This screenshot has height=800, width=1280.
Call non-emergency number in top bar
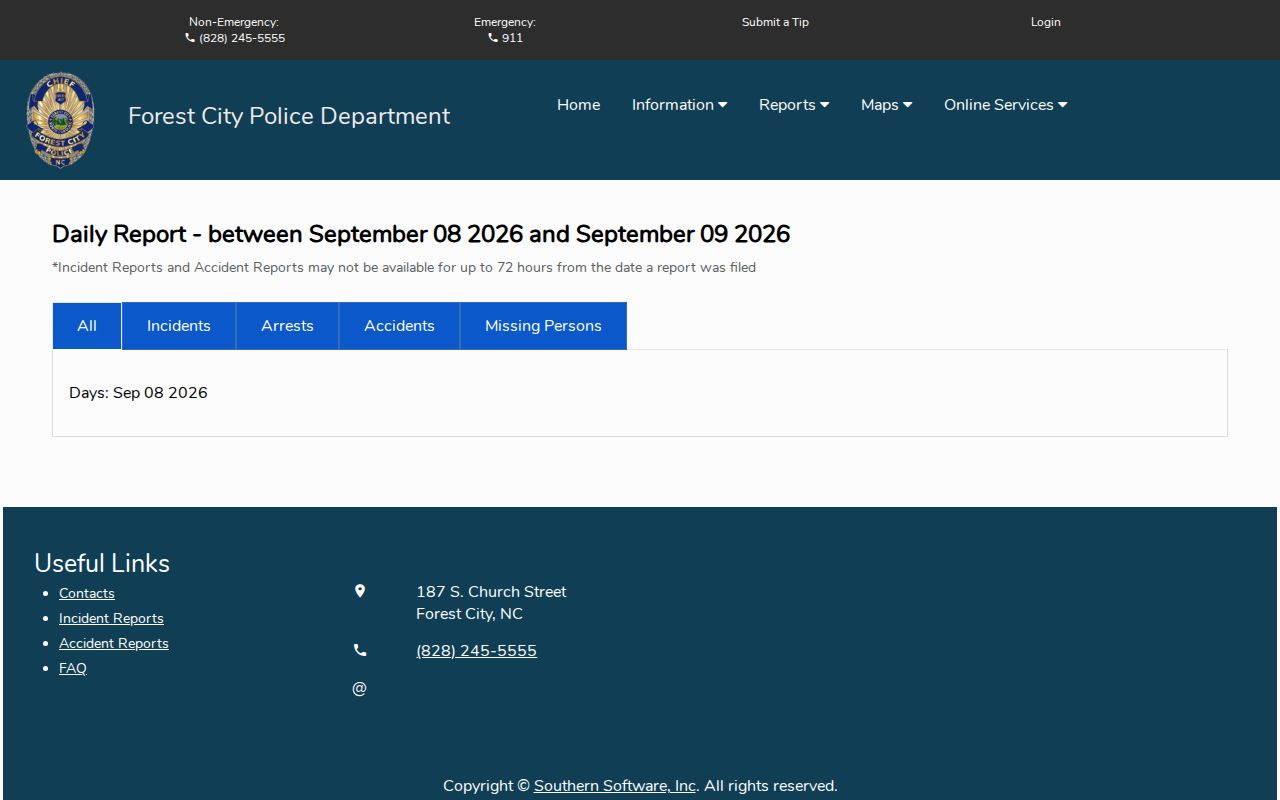tap(242, 38)
